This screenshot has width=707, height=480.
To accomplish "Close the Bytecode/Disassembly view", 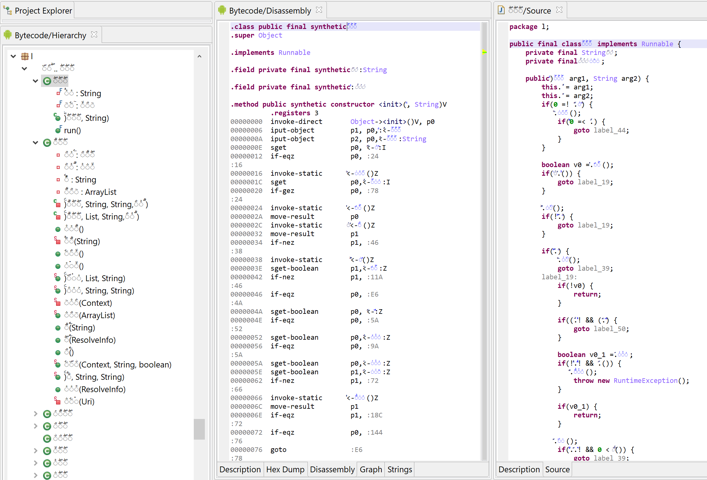I will point(319,9).
